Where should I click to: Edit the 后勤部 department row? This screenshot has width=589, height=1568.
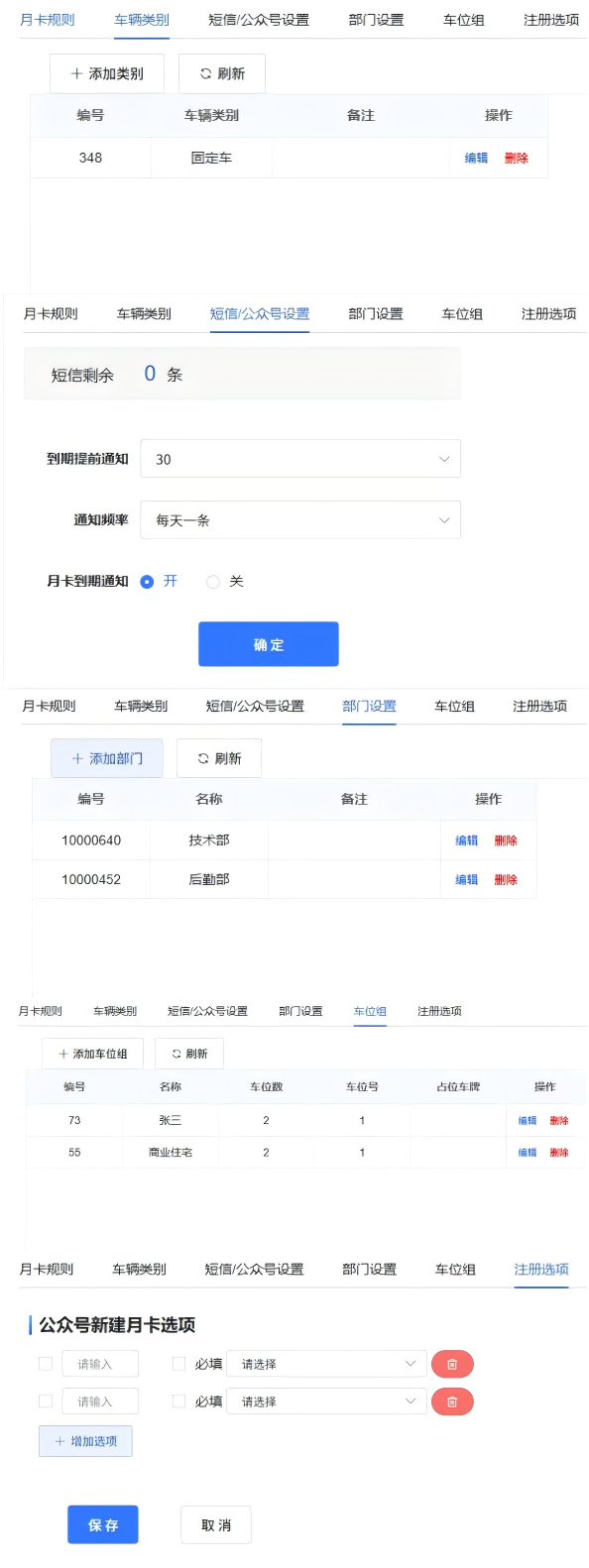coord(467,879)
